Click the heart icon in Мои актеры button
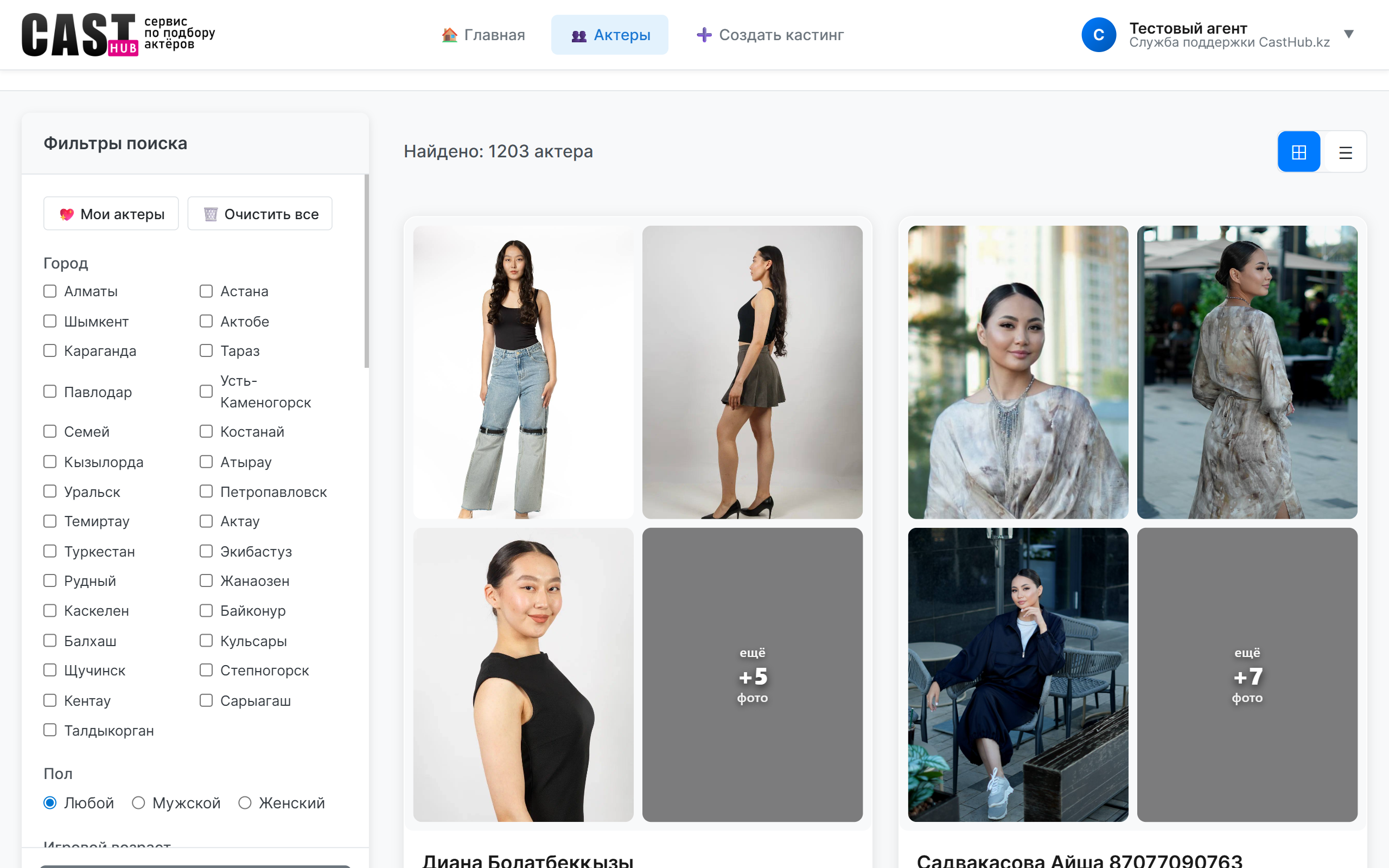Image resolution: width=1389 pixels, height=868 pixels. [67, 214]
